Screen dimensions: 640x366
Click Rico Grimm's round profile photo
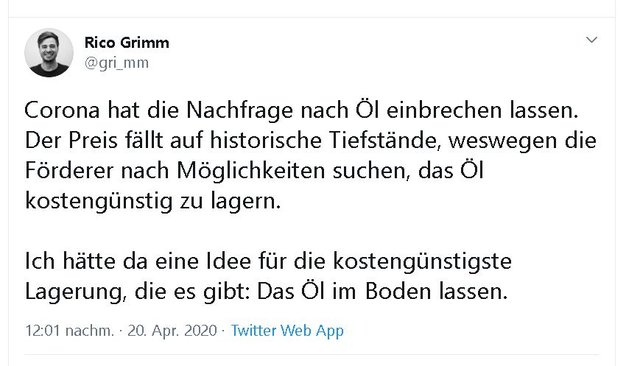click(x=49, y=53)
